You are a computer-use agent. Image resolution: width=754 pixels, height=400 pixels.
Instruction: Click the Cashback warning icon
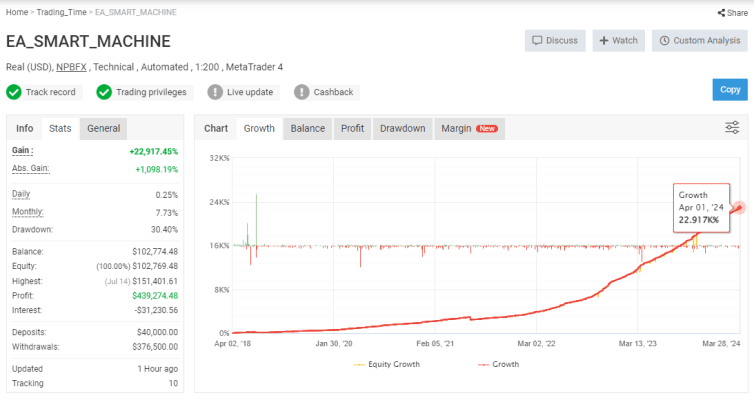[302, 92]
